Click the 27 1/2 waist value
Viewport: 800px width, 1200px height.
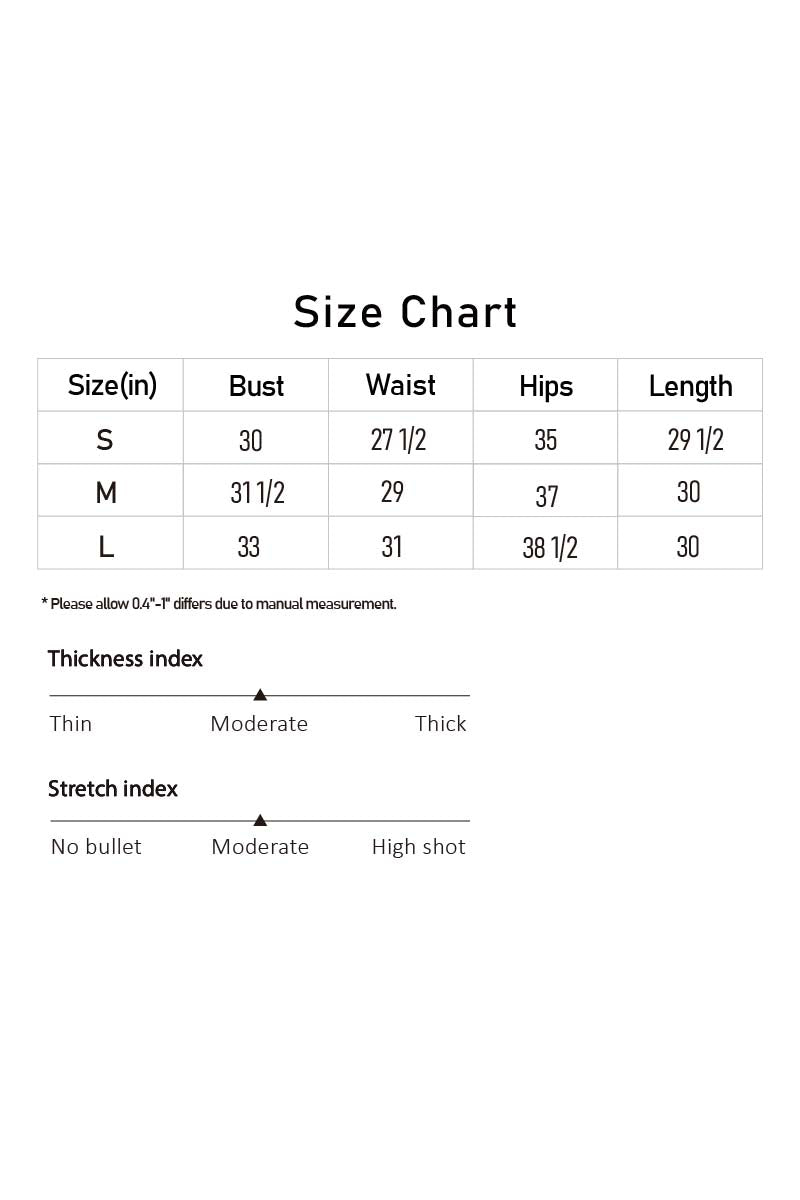[x=399, y=439]
